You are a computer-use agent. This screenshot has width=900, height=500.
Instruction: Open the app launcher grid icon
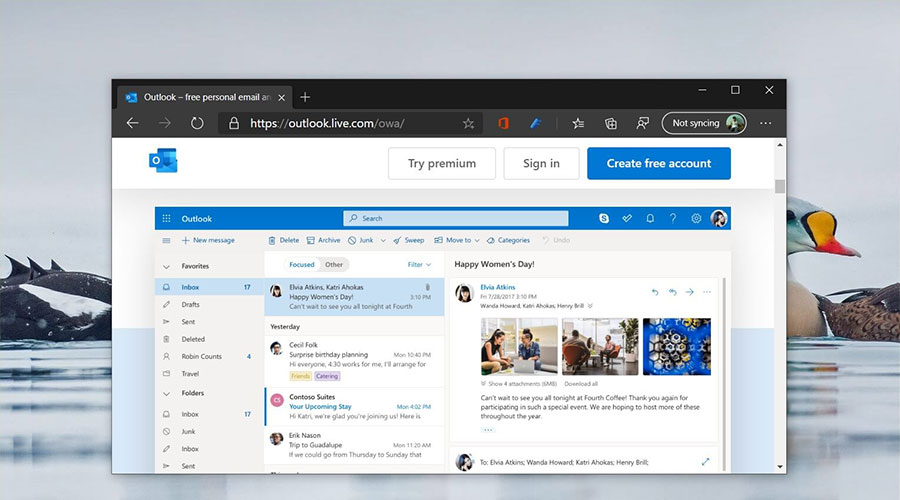coord(166,218)
